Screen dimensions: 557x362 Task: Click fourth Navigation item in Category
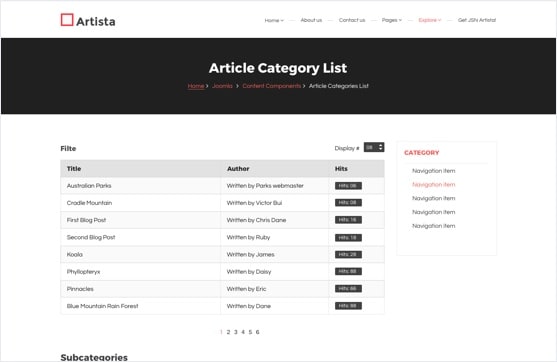tap(433, 212)
